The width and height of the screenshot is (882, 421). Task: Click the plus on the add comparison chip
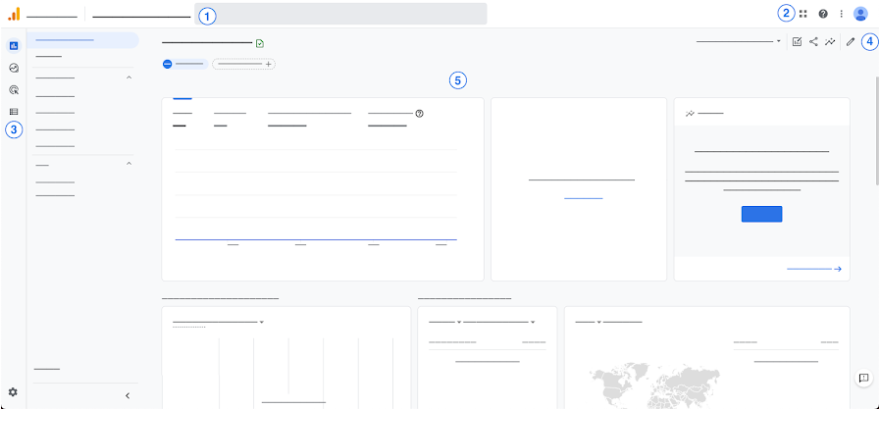(269, 64)
